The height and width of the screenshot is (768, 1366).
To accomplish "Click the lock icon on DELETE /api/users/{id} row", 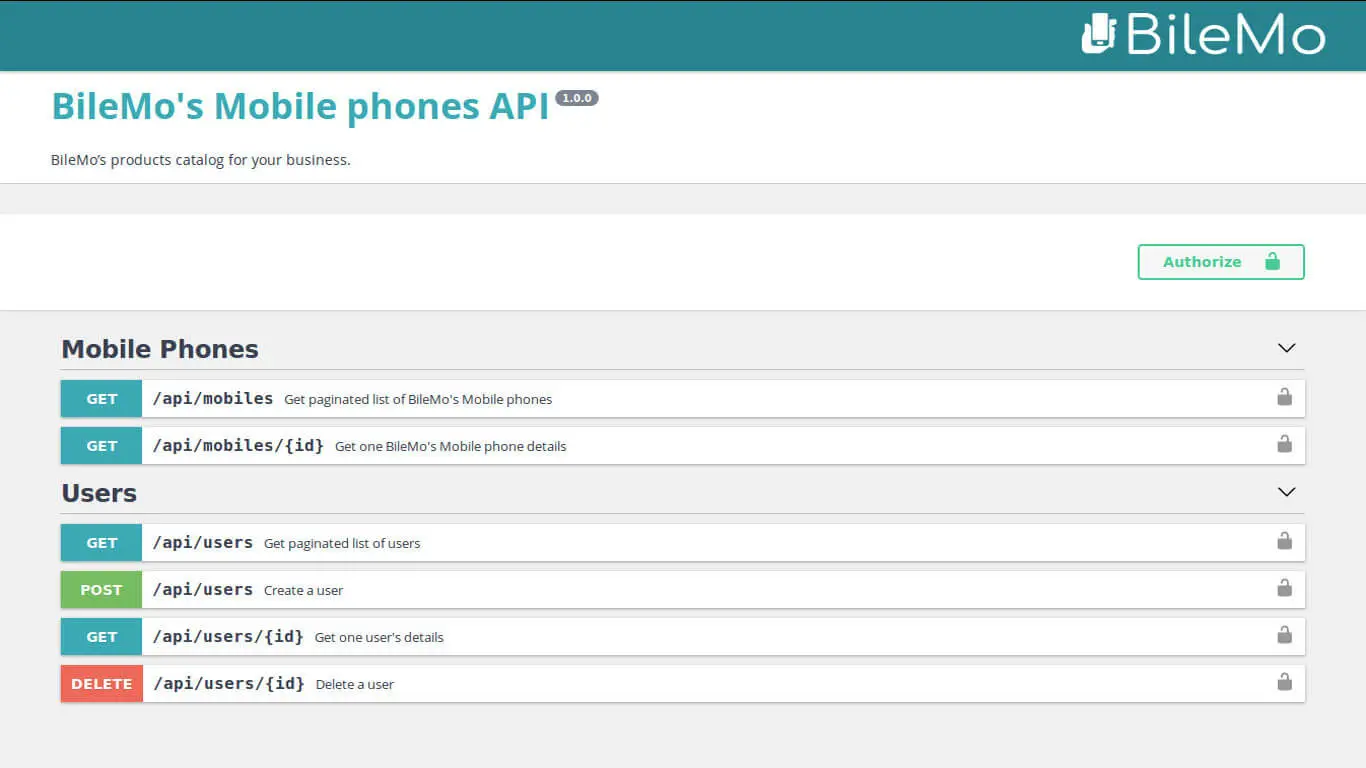I will click(x=1284, y=682).
